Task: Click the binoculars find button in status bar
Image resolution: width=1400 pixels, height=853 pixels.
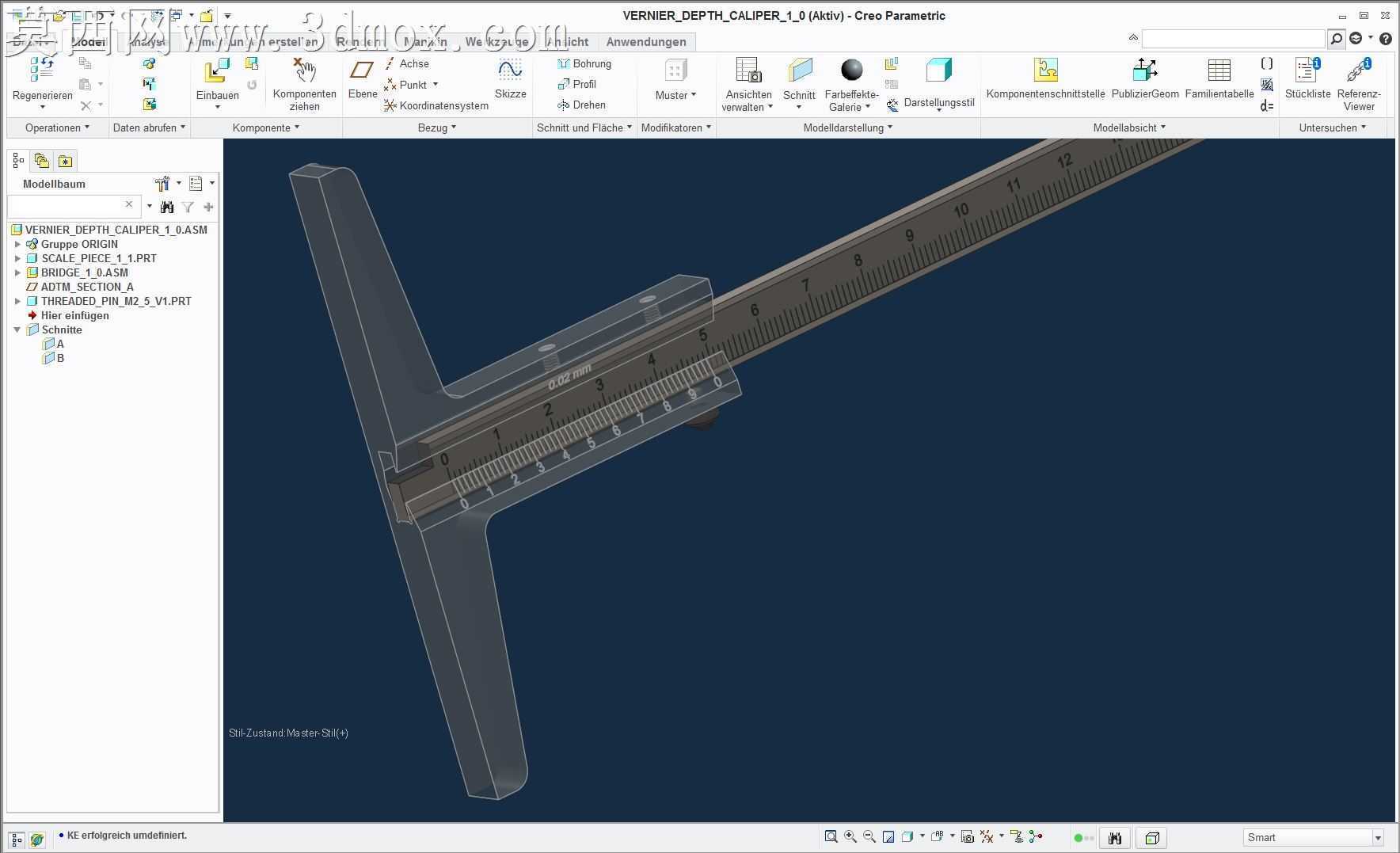Action: (1115, 838)
